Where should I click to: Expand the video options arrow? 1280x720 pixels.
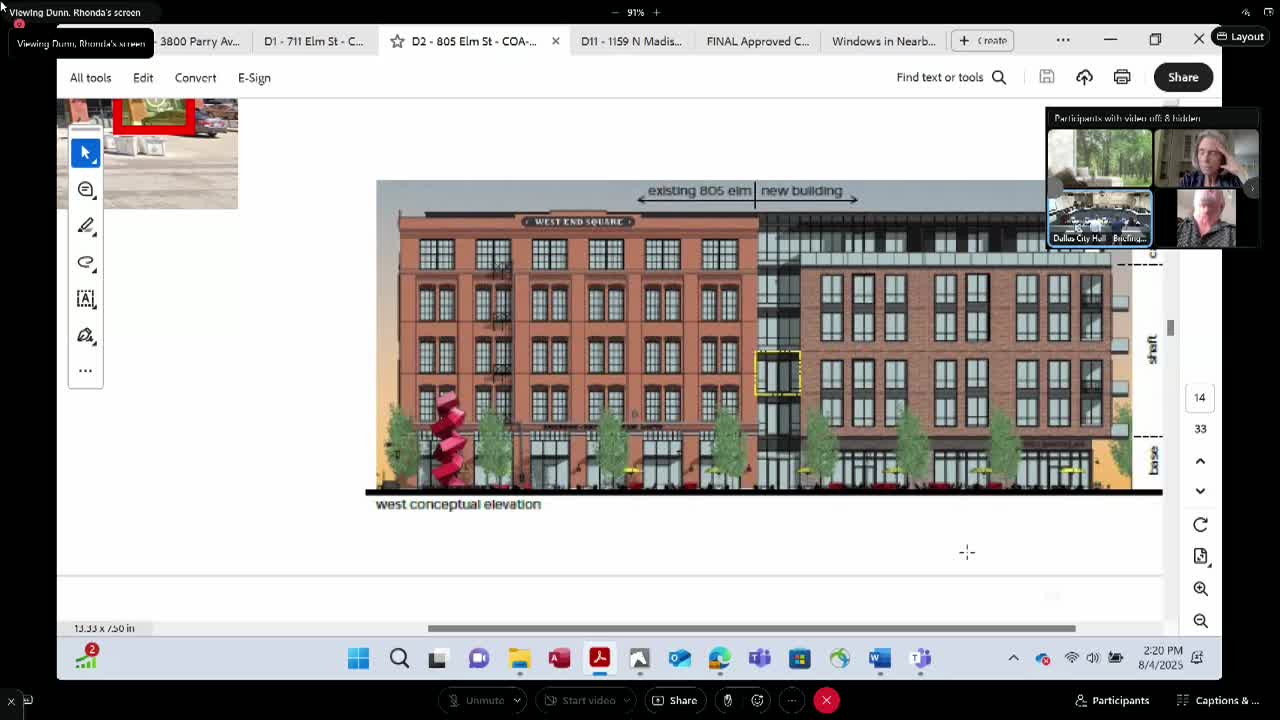pyautogui.click(x=625, y=700)
